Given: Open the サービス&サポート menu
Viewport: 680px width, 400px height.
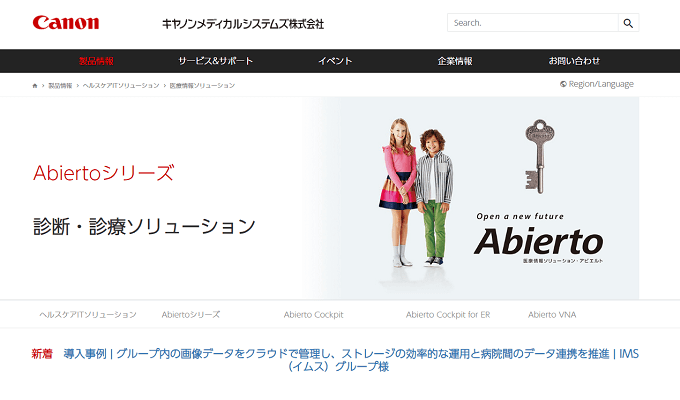Looking at the screenshot, I should click(x=216, y=61).
